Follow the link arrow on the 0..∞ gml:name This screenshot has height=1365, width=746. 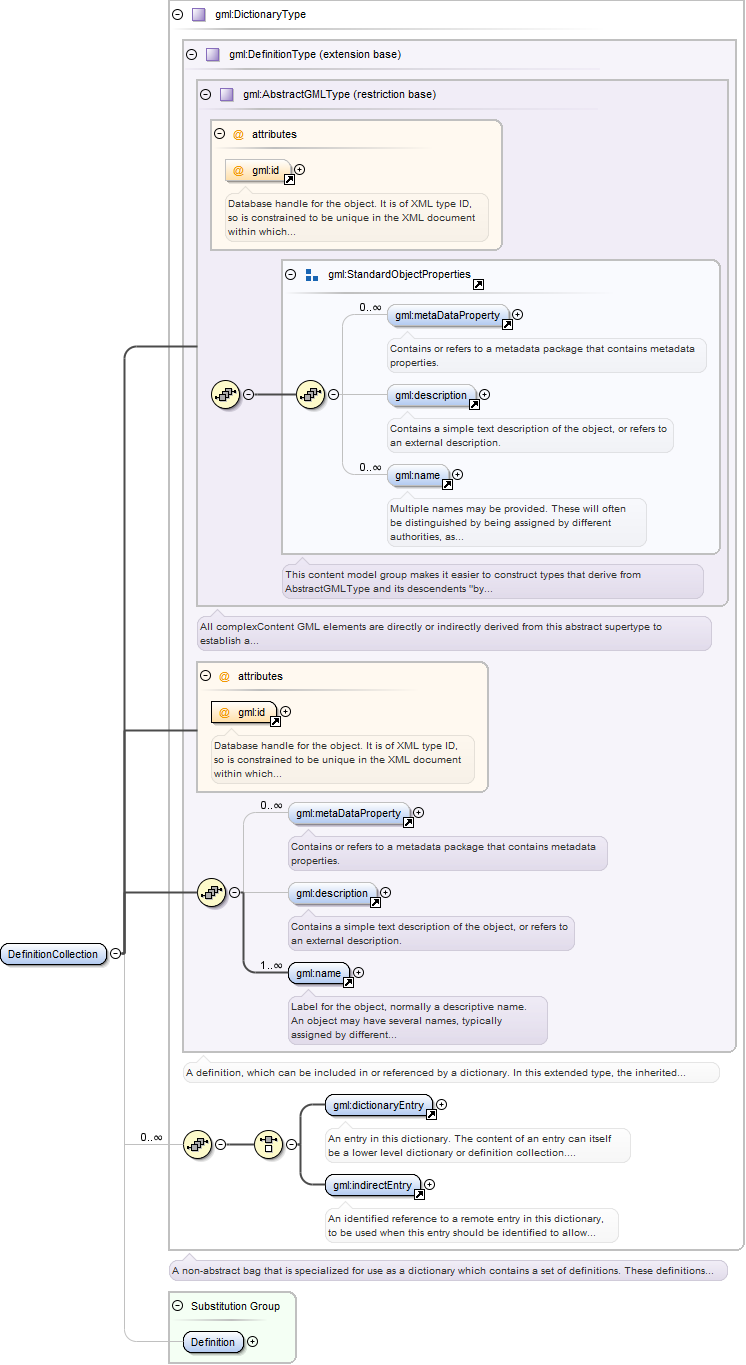(447, 484)
